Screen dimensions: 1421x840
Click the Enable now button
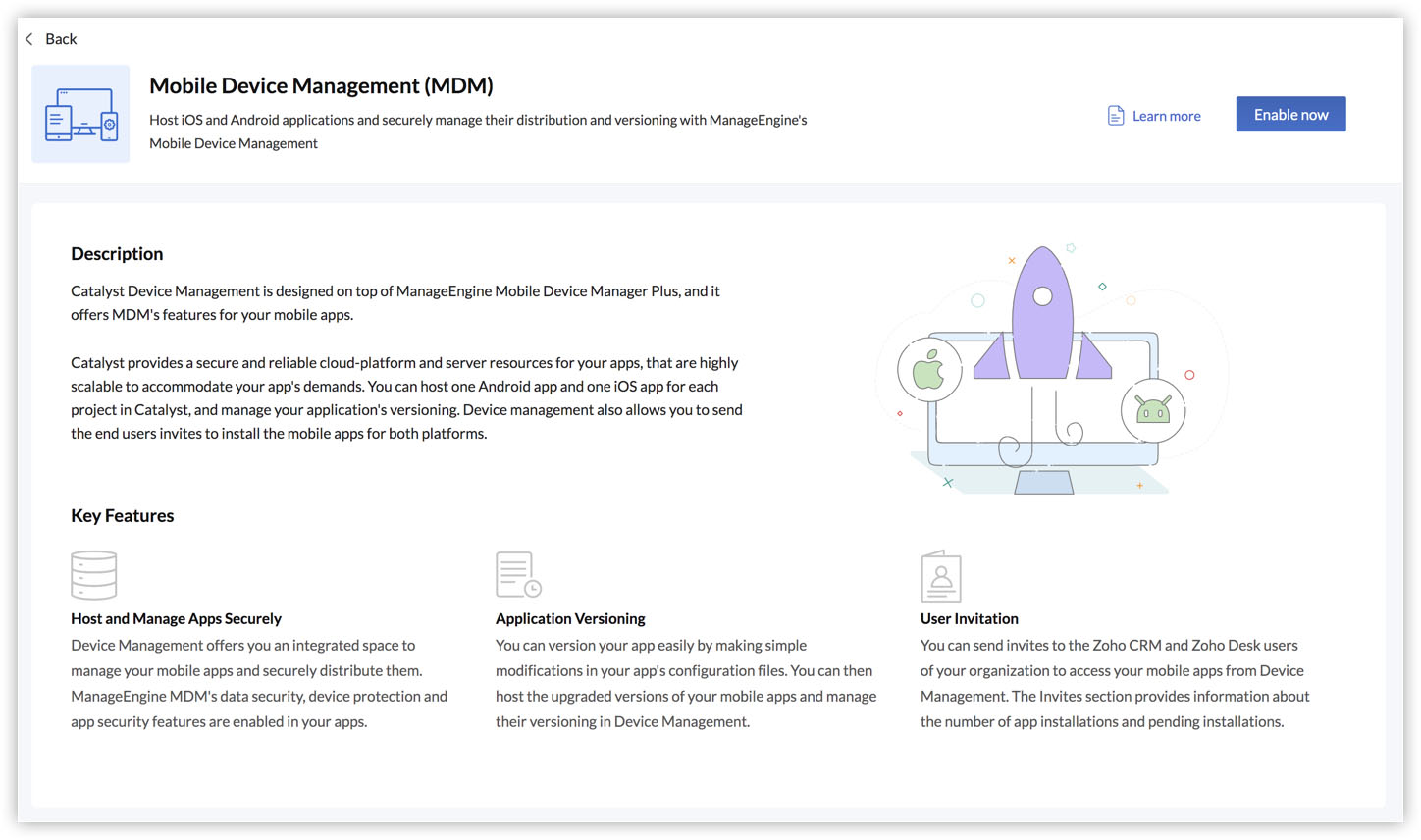tap(1290, 114)
